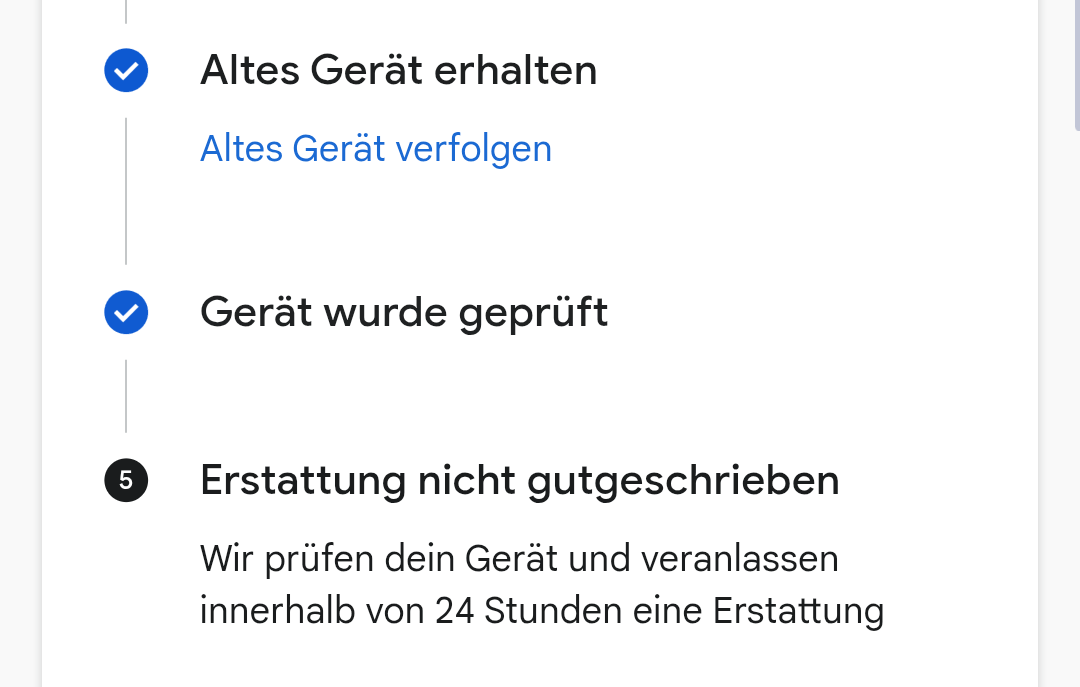Click the text line innerhalb von 24 Stunden
This screenshot has width=1080, height=687.
pos(542,611)
